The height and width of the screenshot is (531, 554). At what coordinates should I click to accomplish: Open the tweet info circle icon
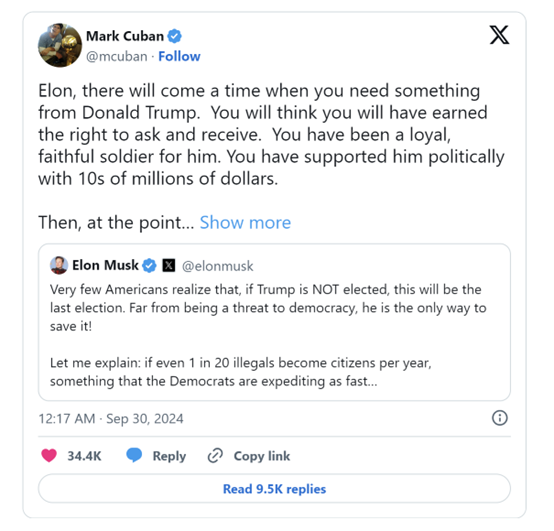tap(500, 418)
